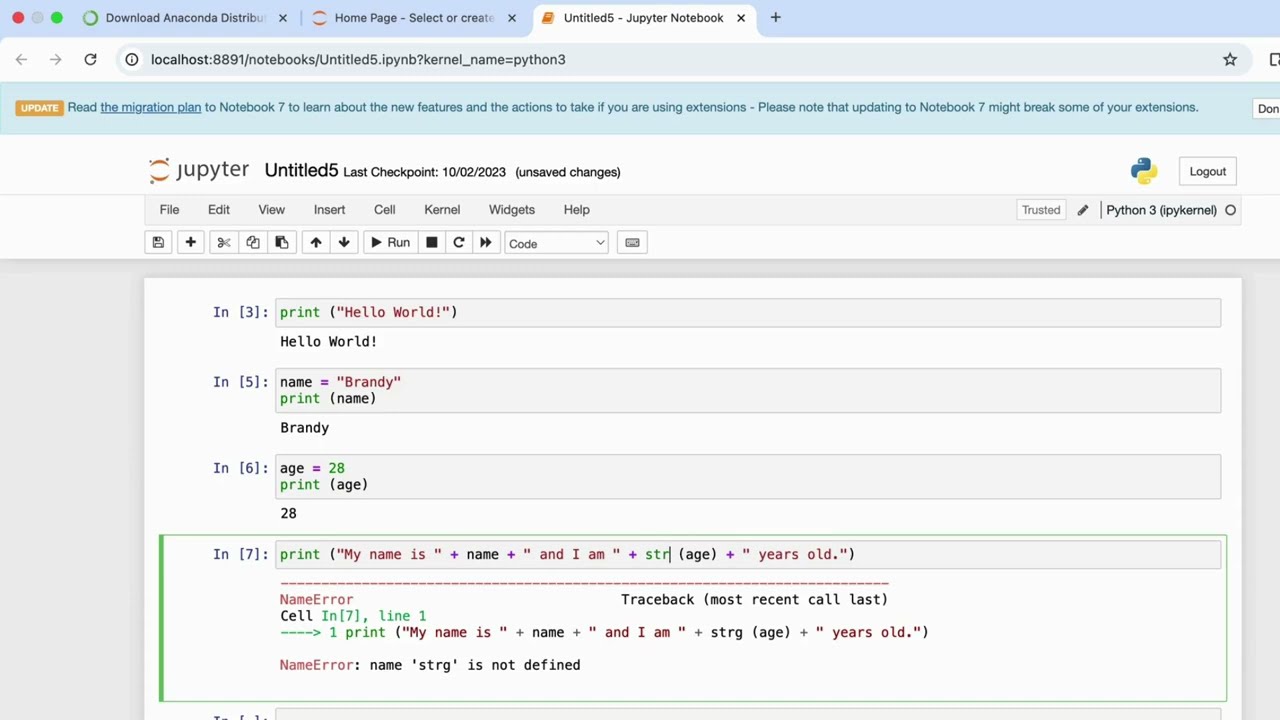Select the In [5] cell prompt
This screenshot has height=720, width=1280.
pyautogui.click(x=240, y=382)
